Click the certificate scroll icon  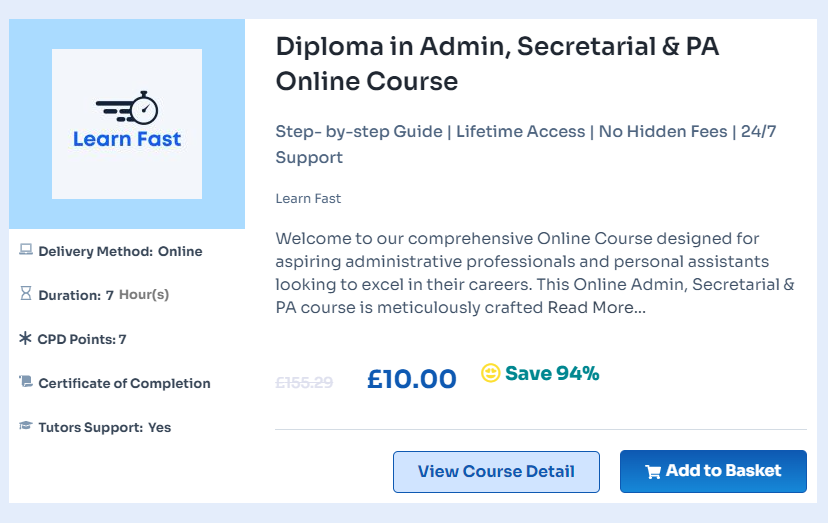26,381
